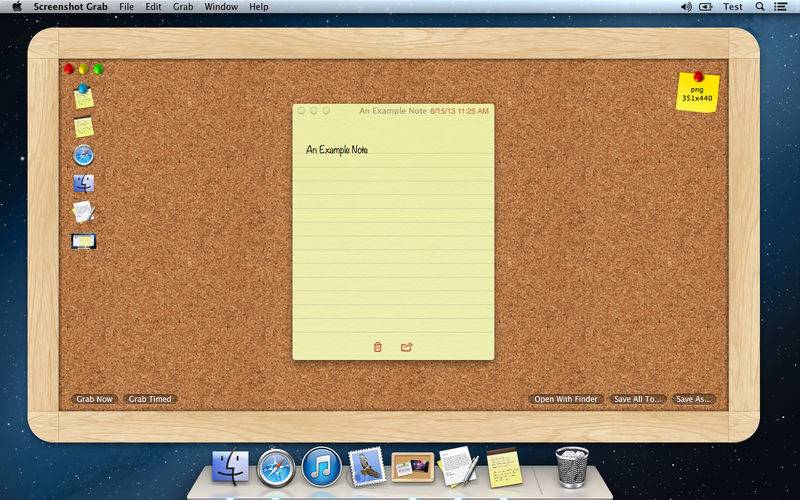Zoom corkboard with the green pin button
This screenshot has width=800, height=500.
point(98,69)
